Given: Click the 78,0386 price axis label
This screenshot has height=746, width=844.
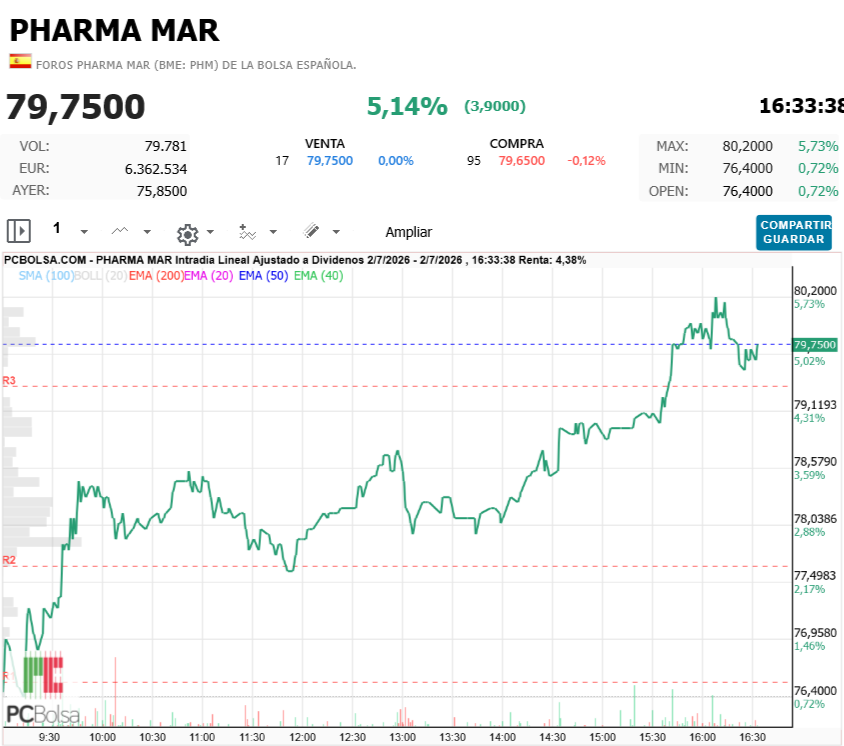Looking at the screenshot, I should click(815, 519).
